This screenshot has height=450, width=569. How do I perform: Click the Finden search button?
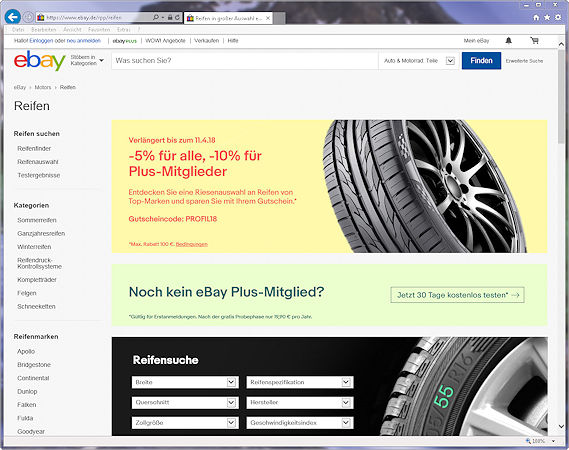(481, 61)
